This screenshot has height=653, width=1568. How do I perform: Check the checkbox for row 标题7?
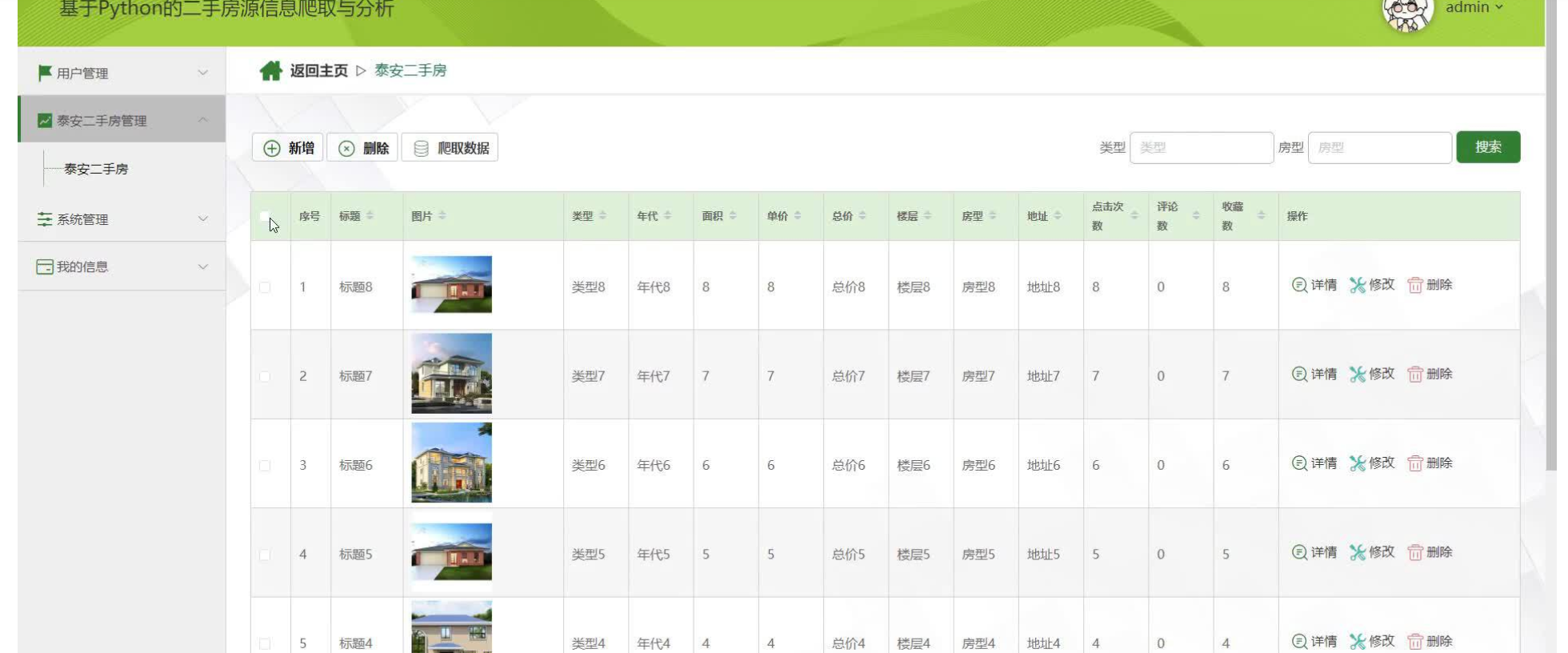[265, 376]
